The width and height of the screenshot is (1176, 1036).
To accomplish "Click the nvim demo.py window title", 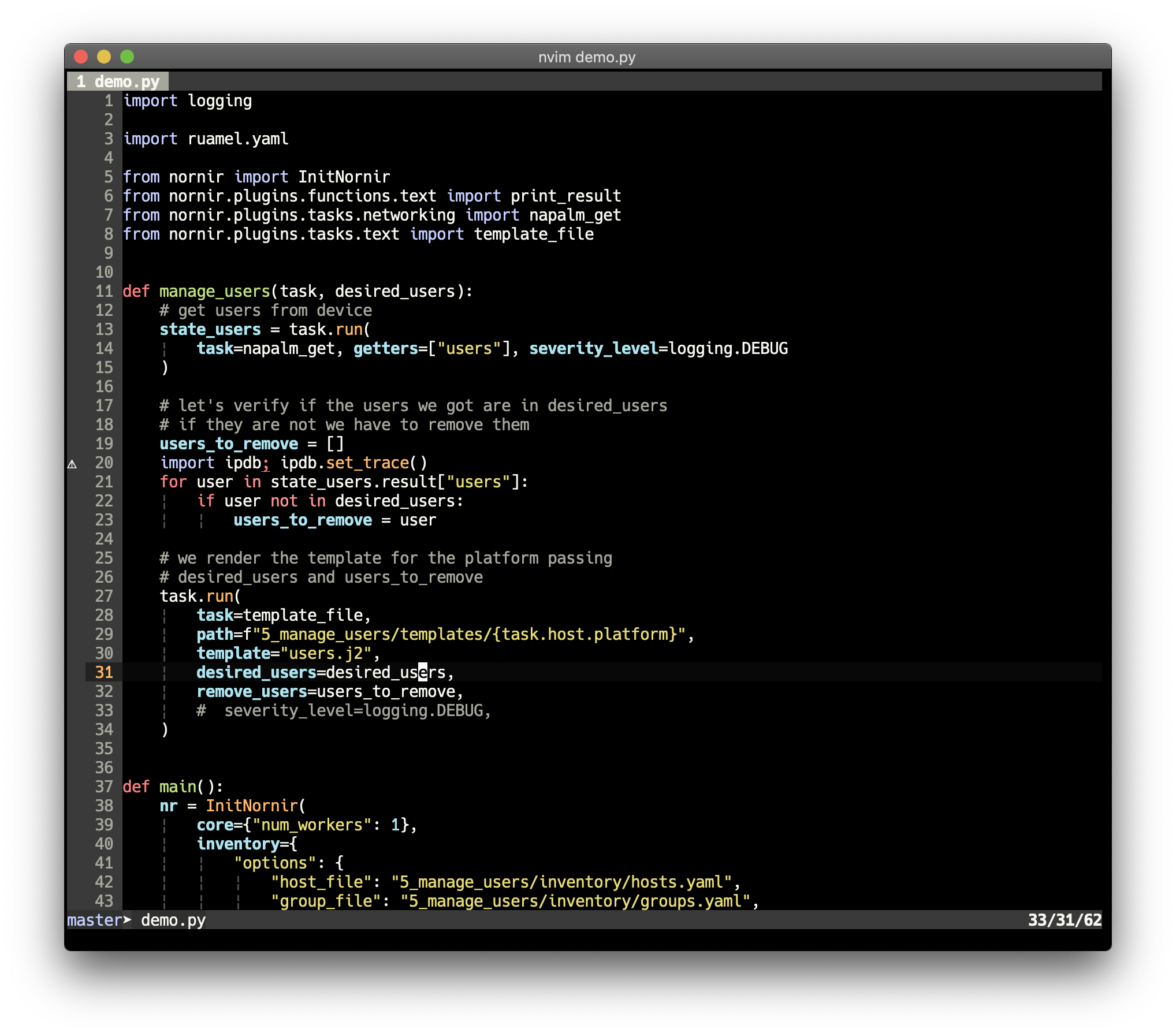I will coord(587,57).
